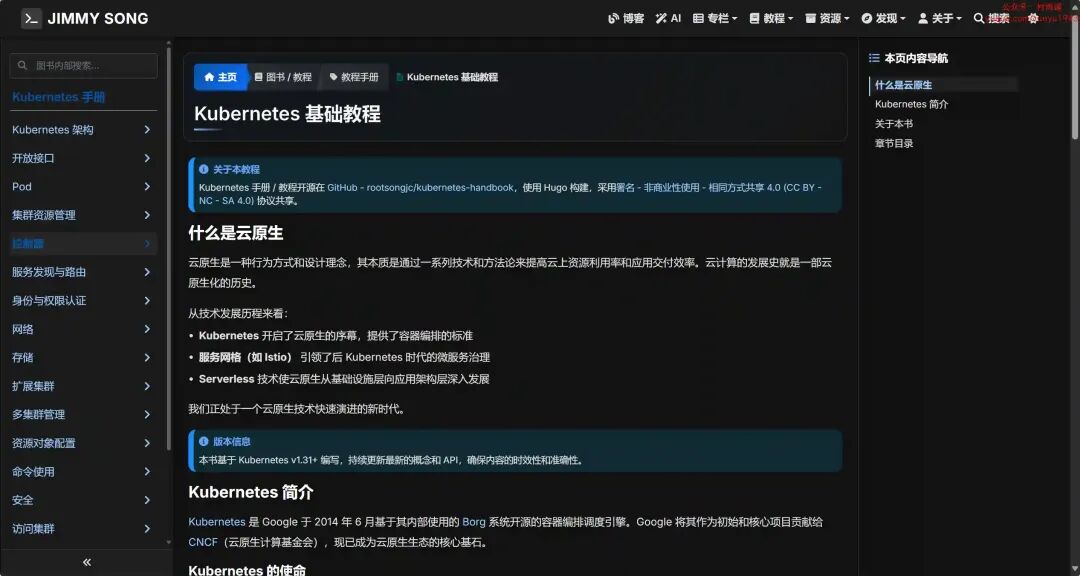Open the AI magic wand menu item
The image size is (1080, 576).
668,19
